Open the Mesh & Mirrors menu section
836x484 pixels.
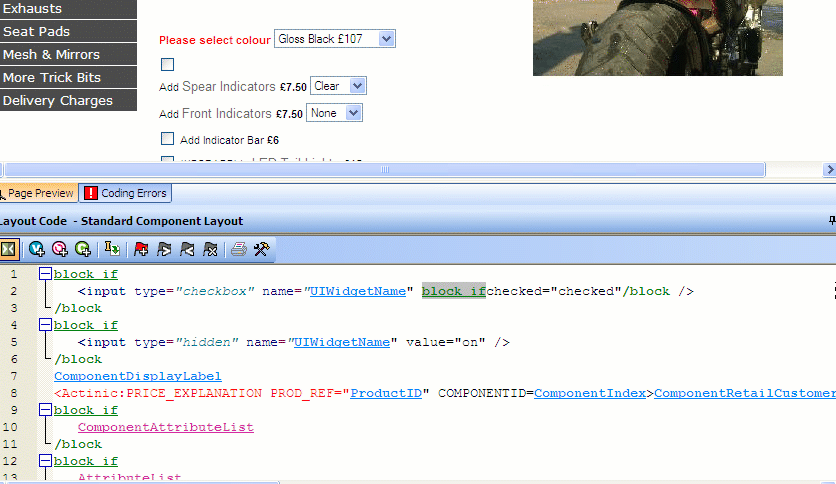(68, 54)
